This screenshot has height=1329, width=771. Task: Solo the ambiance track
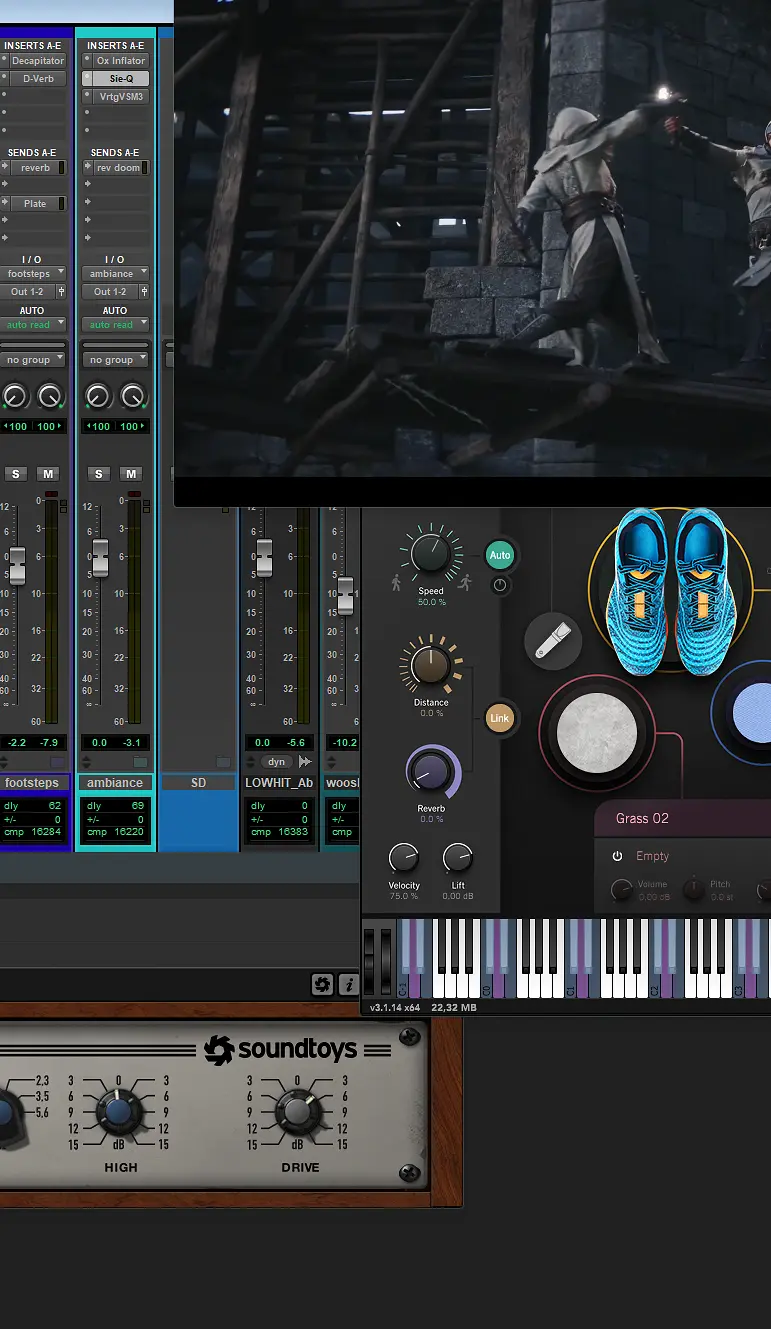click(x=98, y=473)
